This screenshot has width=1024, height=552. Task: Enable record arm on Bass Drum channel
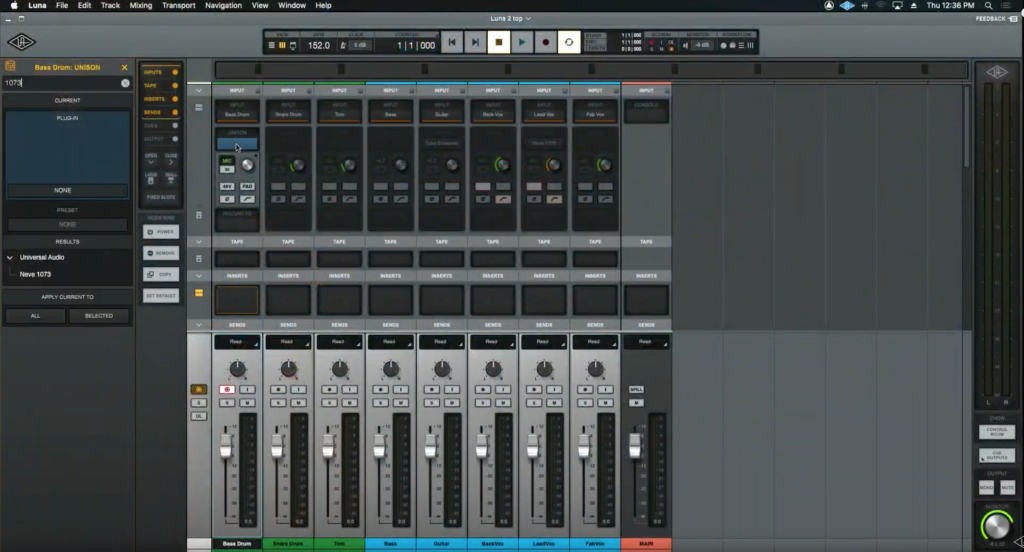(227, 389)
